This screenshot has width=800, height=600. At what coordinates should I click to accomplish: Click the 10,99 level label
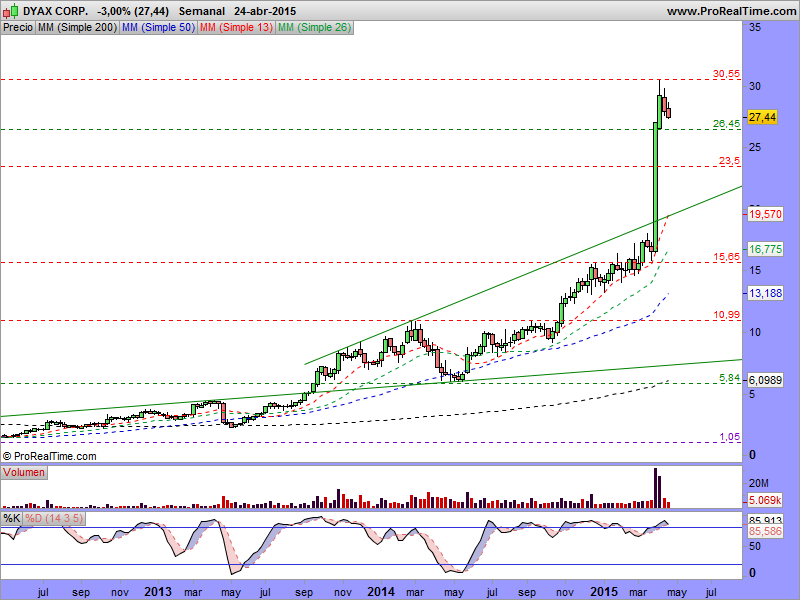pos(726,315)
